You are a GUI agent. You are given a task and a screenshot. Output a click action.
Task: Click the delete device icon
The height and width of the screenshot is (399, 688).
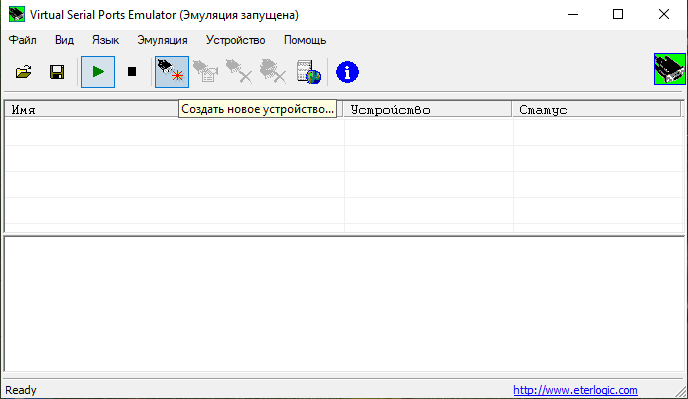click(239, 72)
